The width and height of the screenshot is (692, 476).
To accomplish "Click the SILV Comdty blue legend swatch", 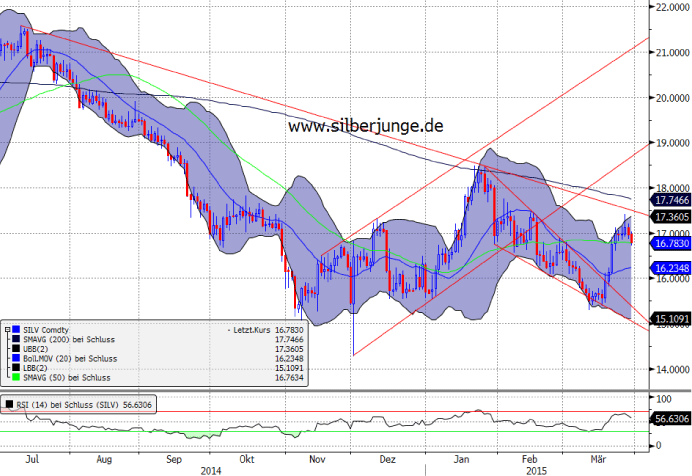I will point(14,328).
